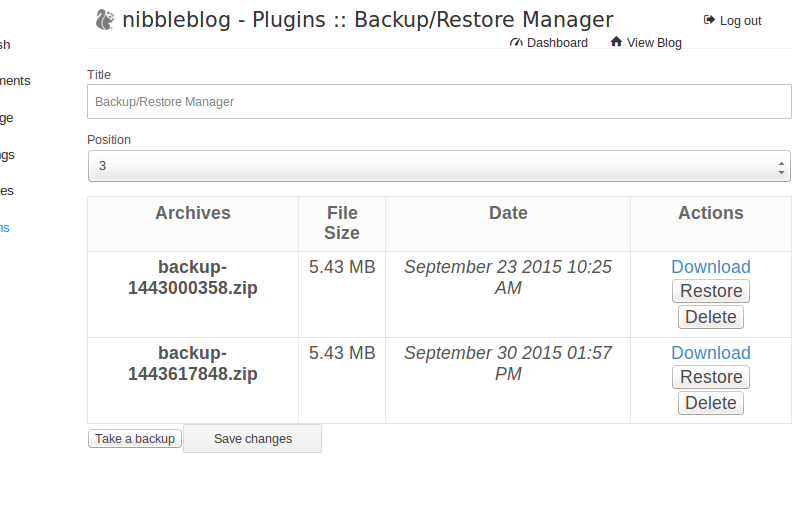Image resolution: width=800 pixels, height=516 pixels.
Task: Focus the Title input field
Action: pos(439,102)
